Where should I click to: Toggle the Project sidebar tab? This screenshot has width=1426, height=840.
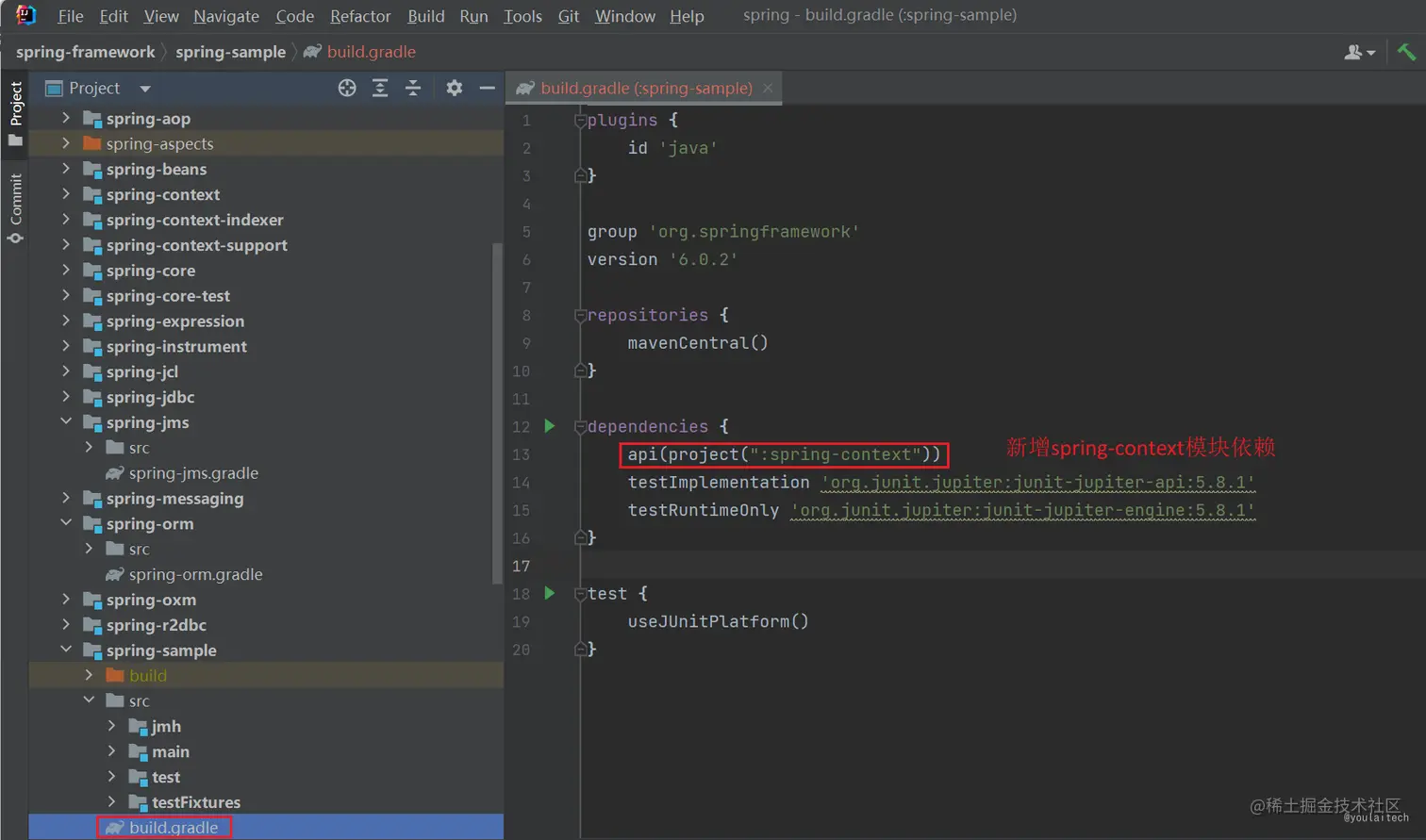15,112
